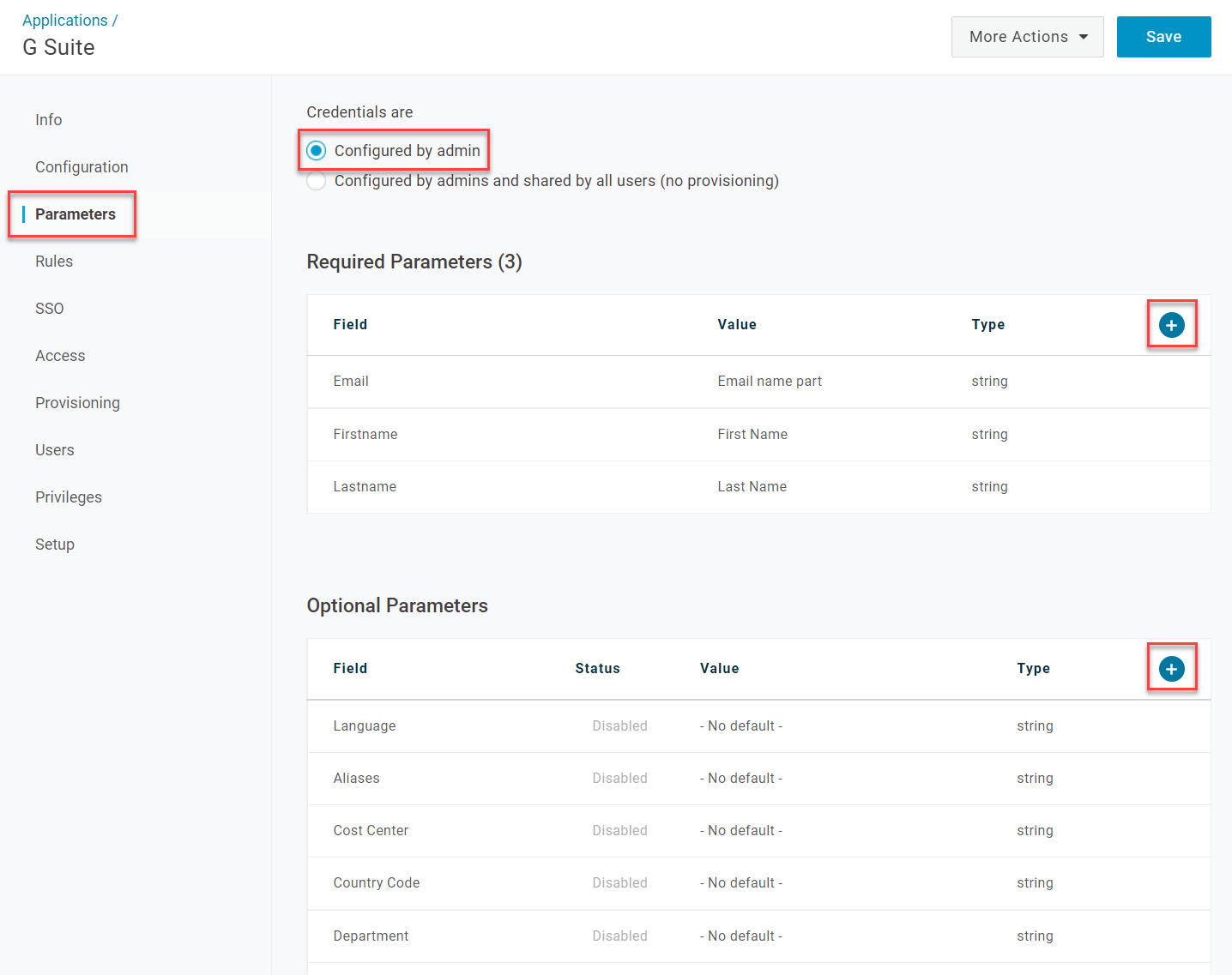This screenshot has height=975, width=1232.
Task: Select the 'Configured by admin' radio button
Action: (x=317, y=151)
